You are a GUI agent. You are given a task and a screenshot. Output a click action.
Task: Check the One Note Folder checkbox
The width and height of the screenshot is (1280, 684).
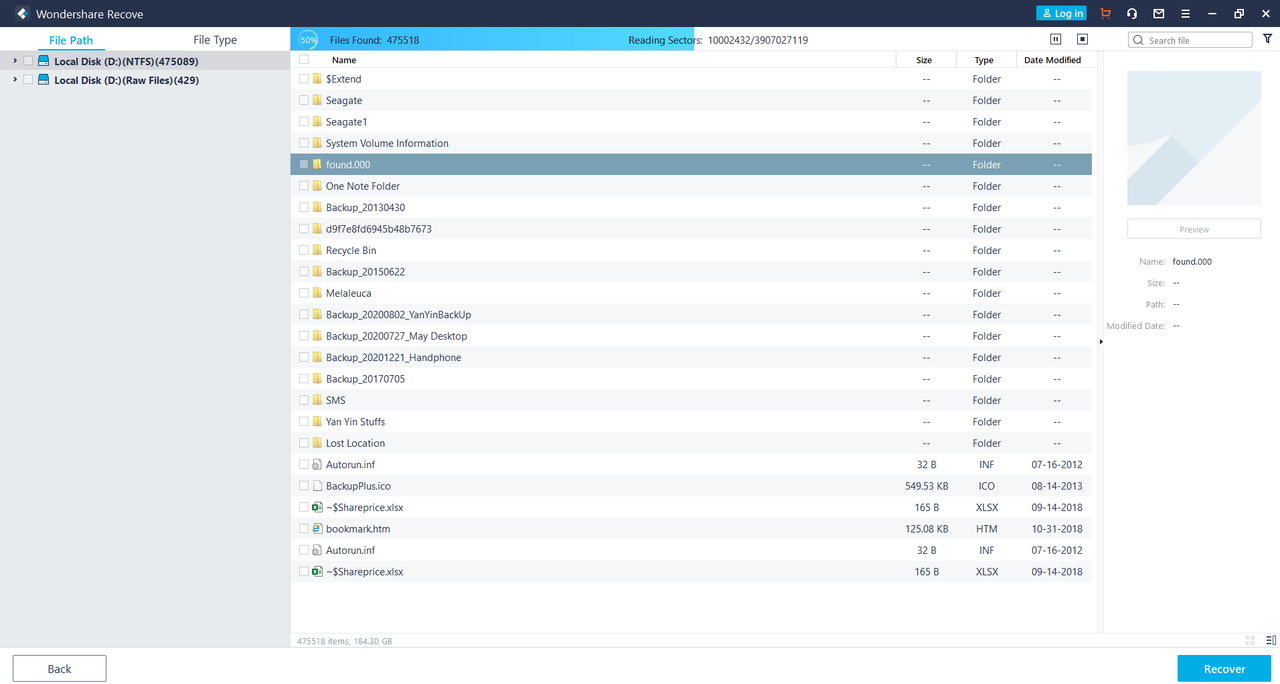point(304,186)
